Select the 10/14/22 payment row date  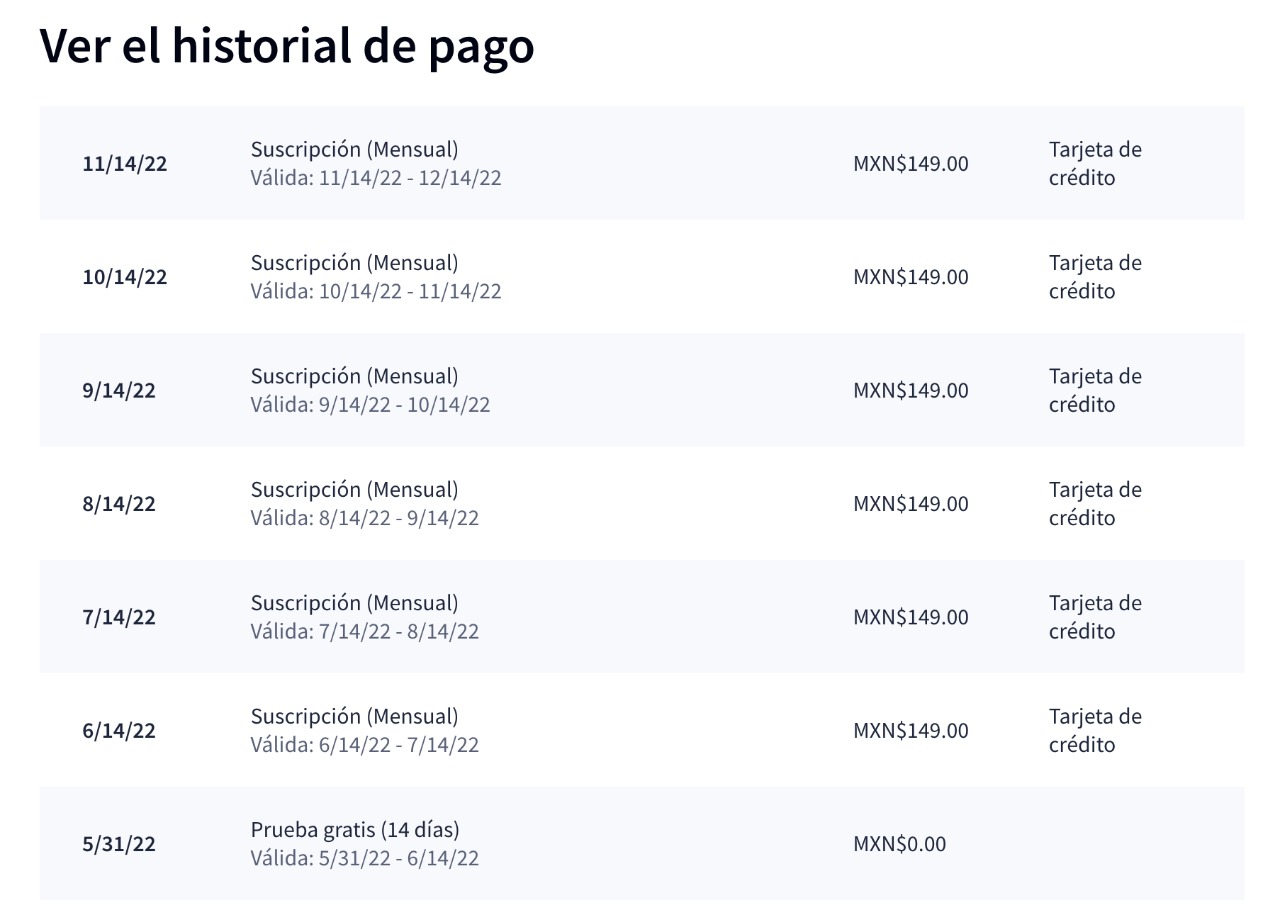tap(125, 277)
